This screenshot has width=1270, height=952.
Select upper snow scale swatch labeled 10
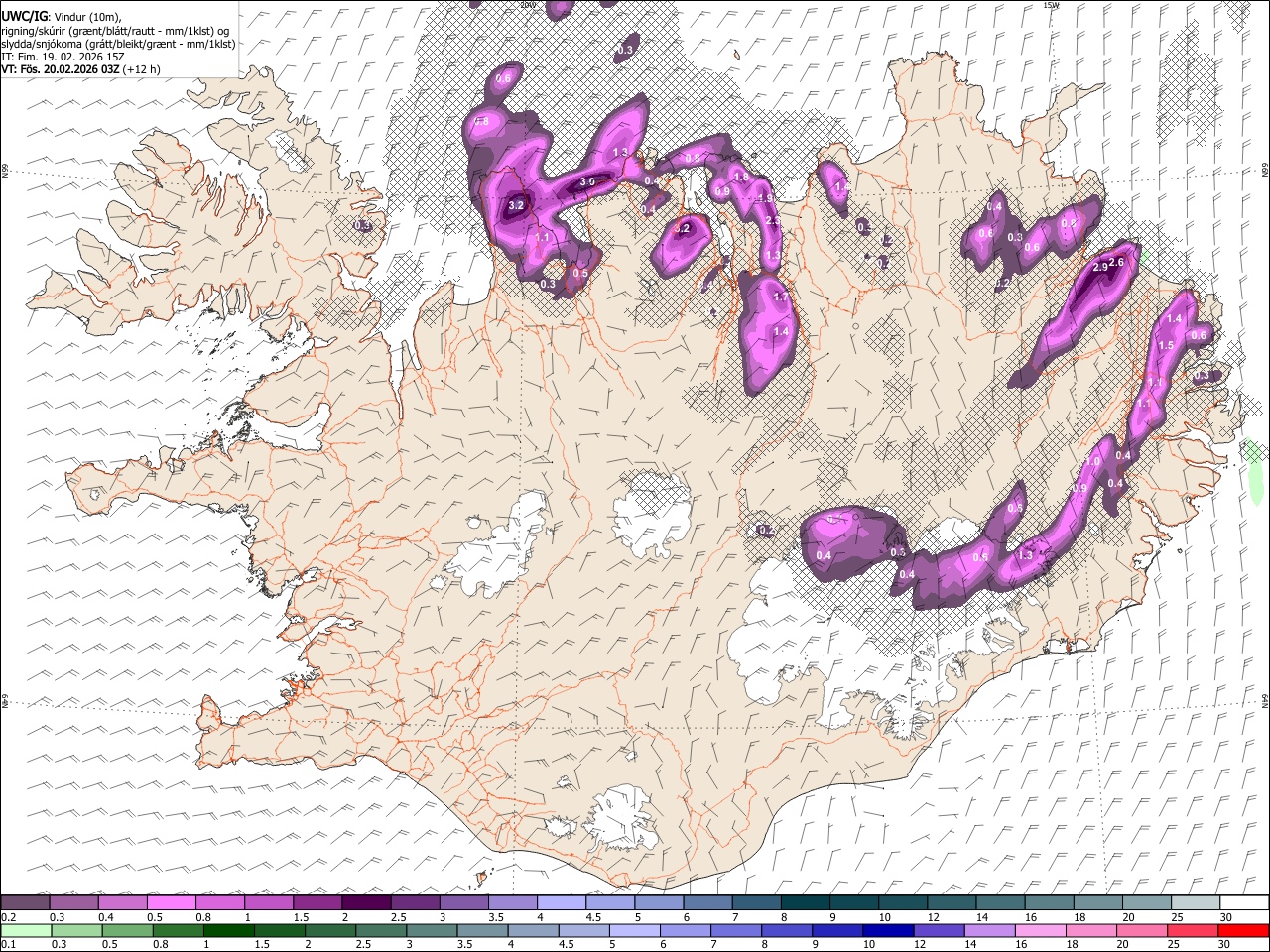click(x=904, y=903)
